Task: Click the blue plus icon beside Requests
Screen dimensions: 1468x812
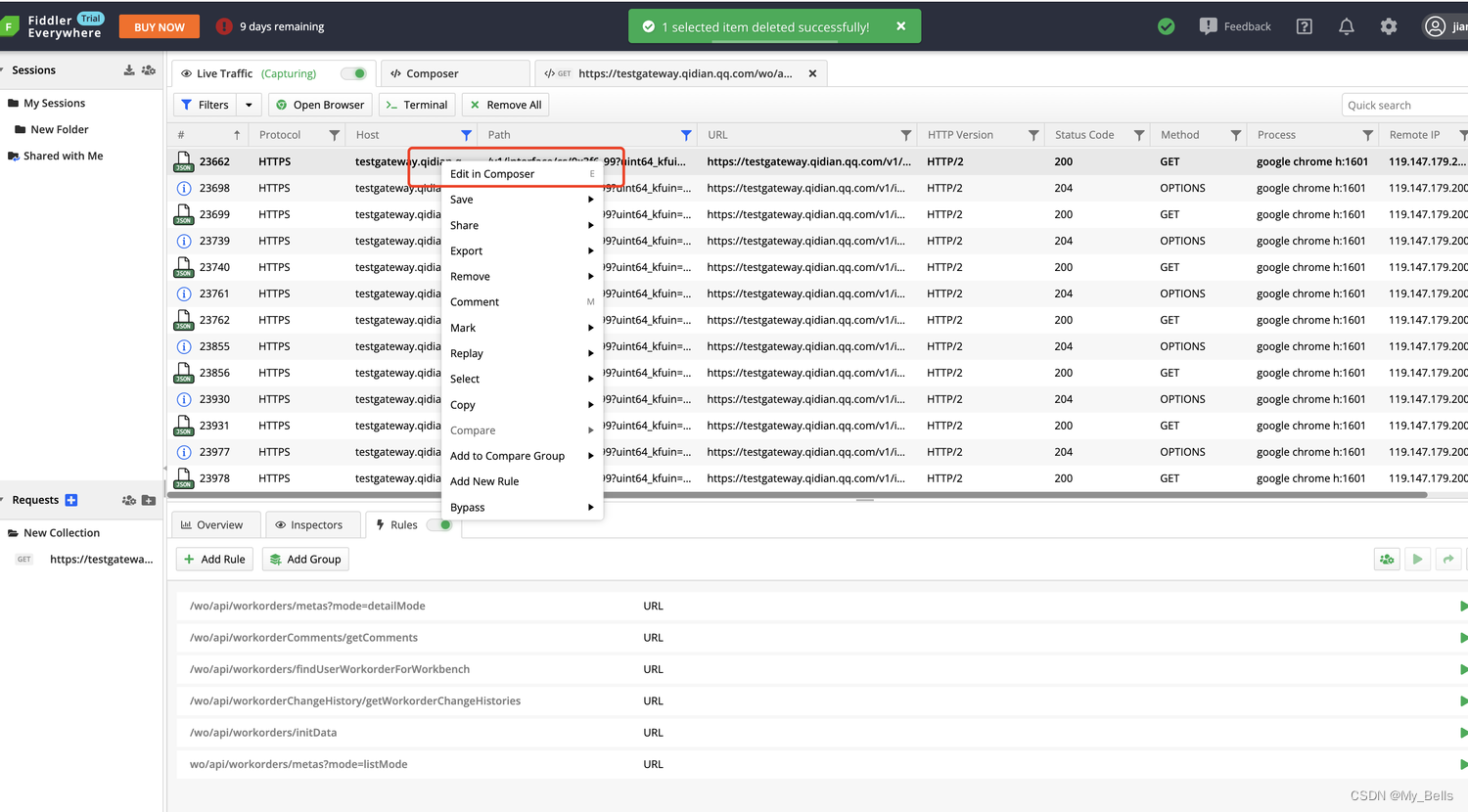Action: pyautogui.click(x=71, y=500)
